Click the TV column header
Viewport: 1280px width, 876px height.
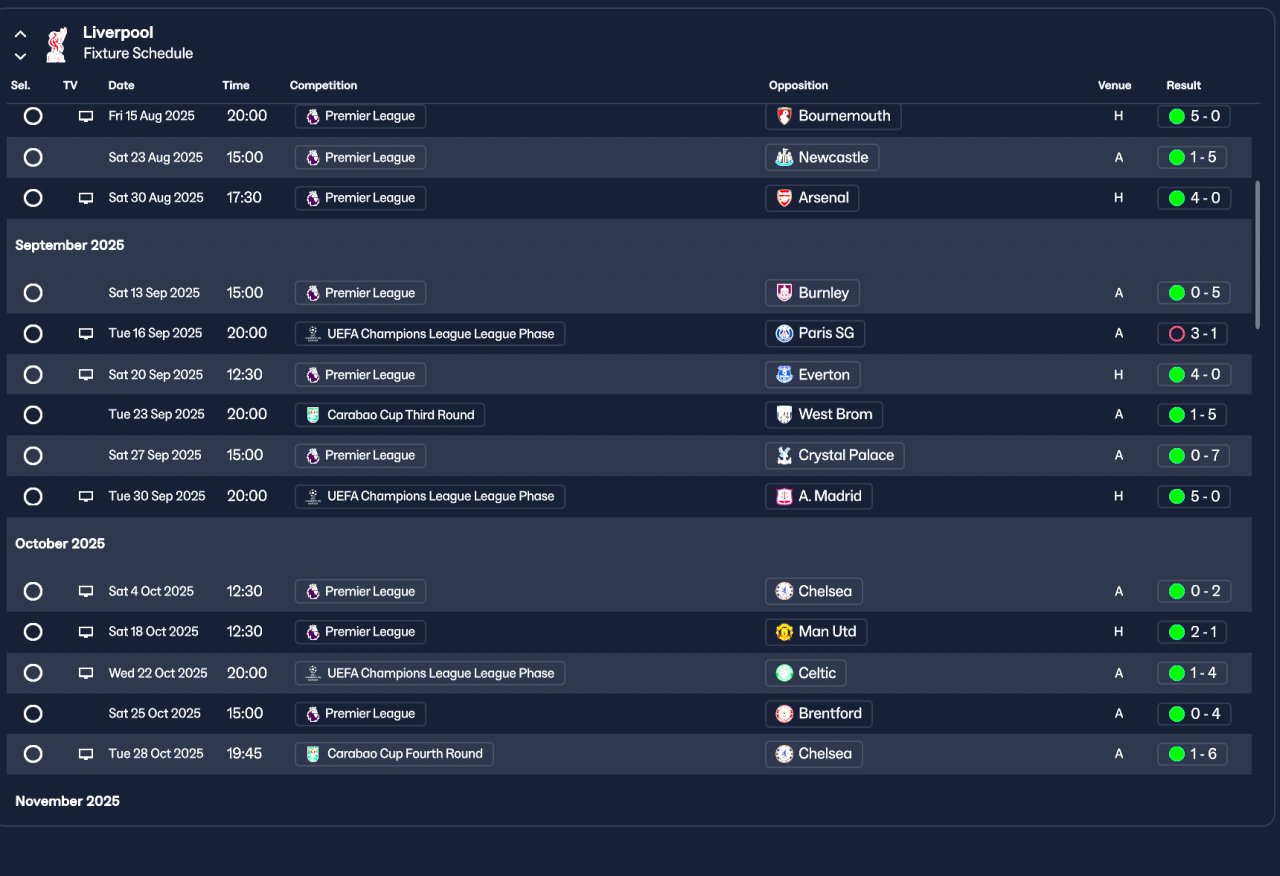[x=70, y=85]
